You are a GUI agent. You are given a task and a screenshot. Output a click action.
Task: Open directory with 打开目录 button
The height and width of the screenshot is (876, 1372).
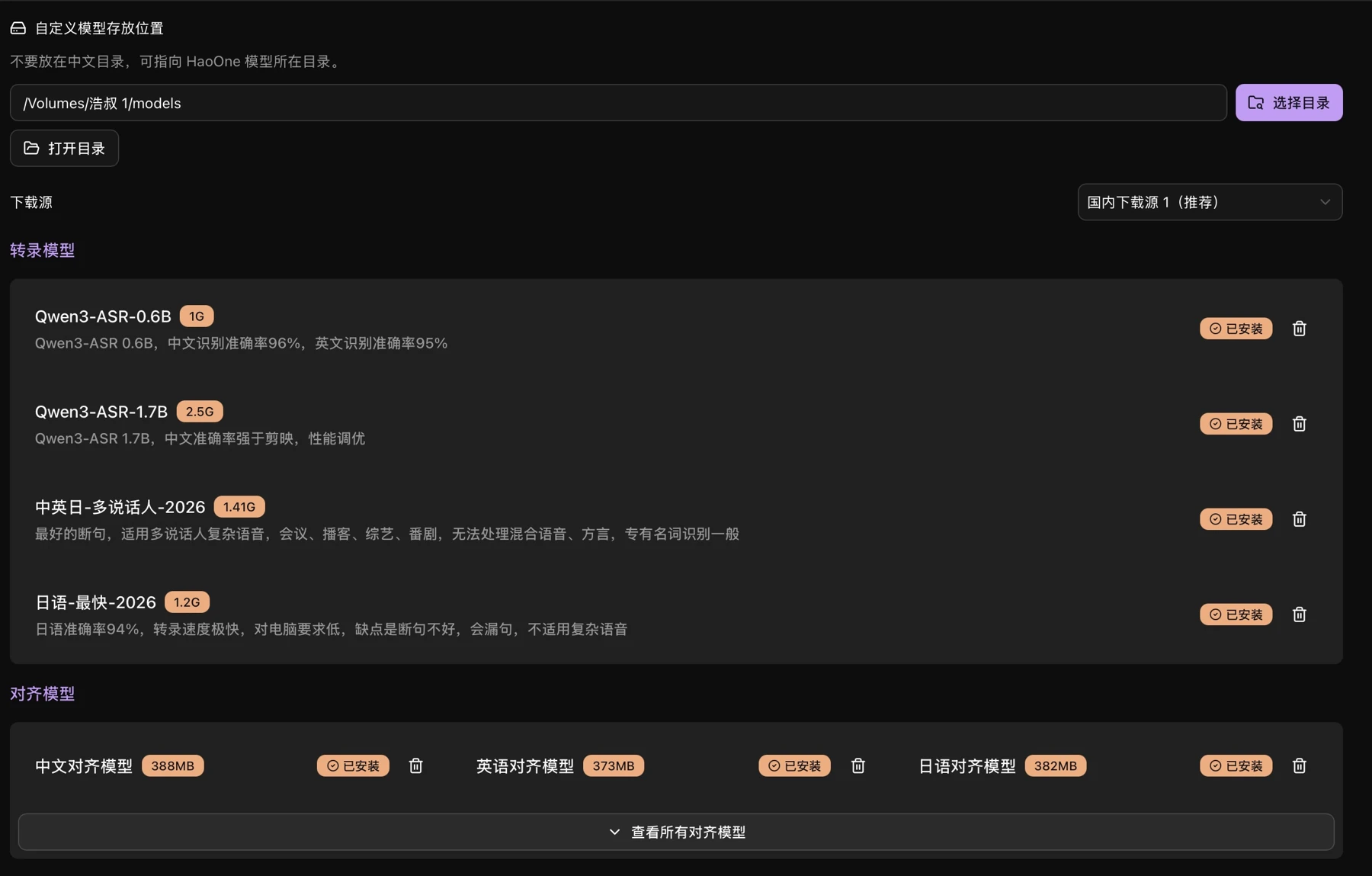point(64,148)
